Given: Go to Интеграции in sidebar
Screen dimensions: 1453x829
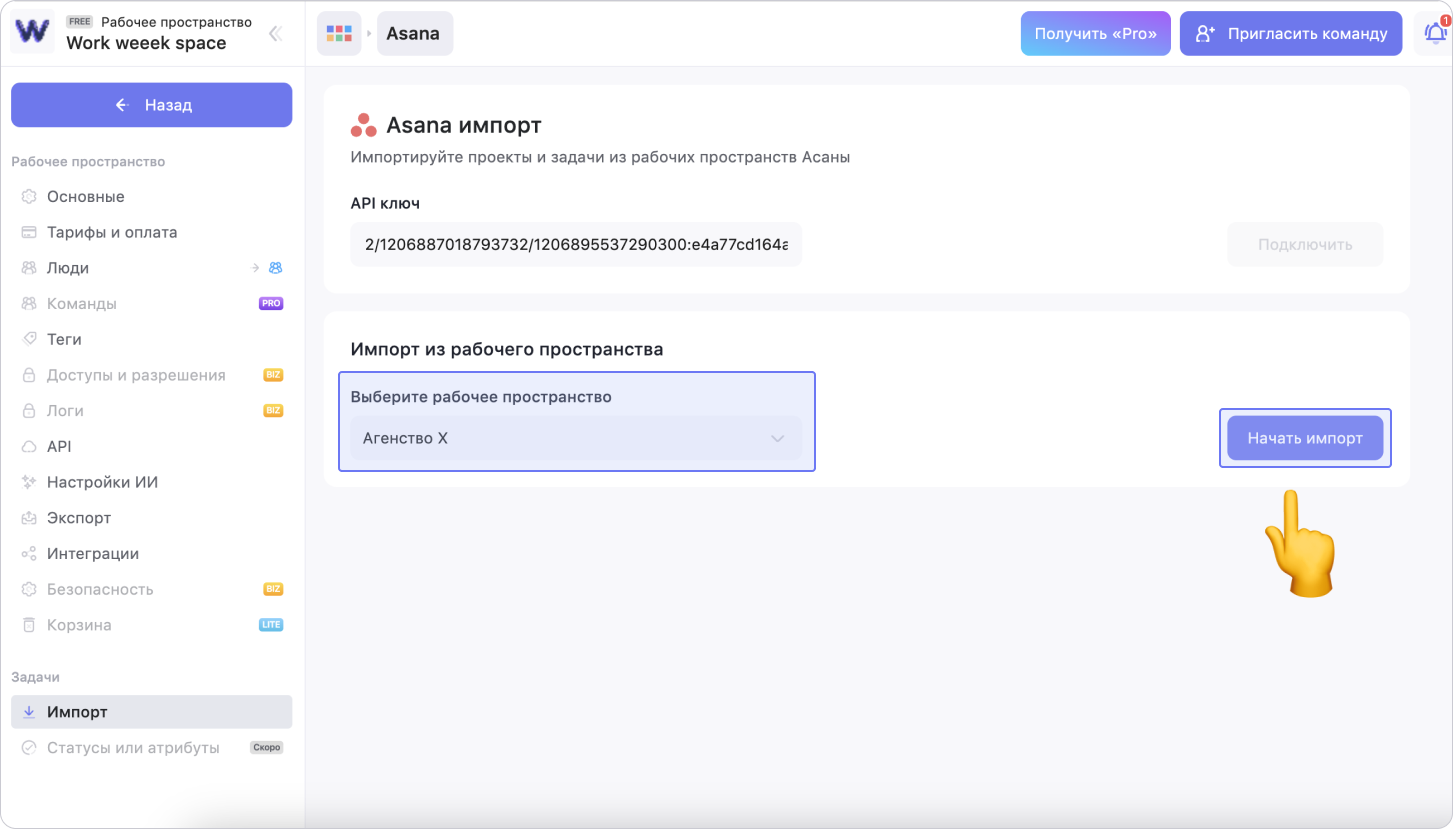Looking at the screenshot, I should (92, 554).
